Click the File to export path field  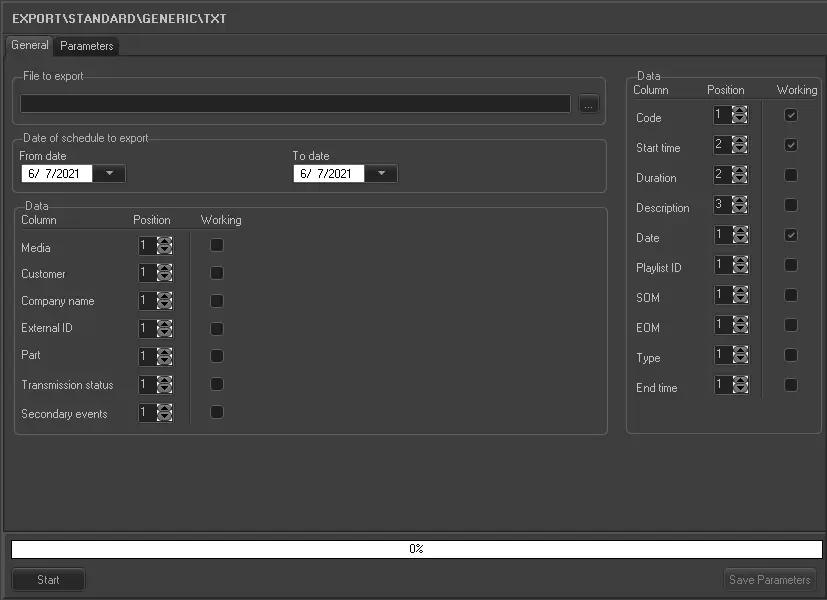(295, 104)
